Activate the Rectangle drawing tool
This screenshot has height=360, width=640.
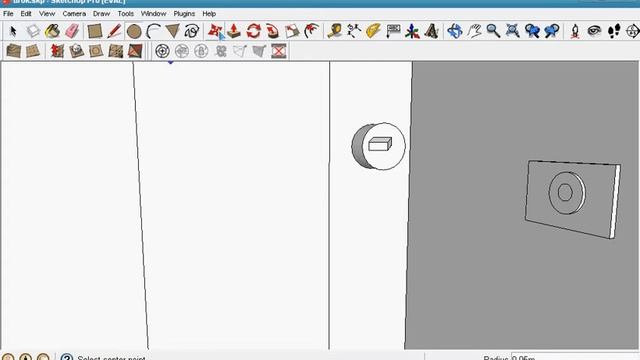tap(95, 31)
